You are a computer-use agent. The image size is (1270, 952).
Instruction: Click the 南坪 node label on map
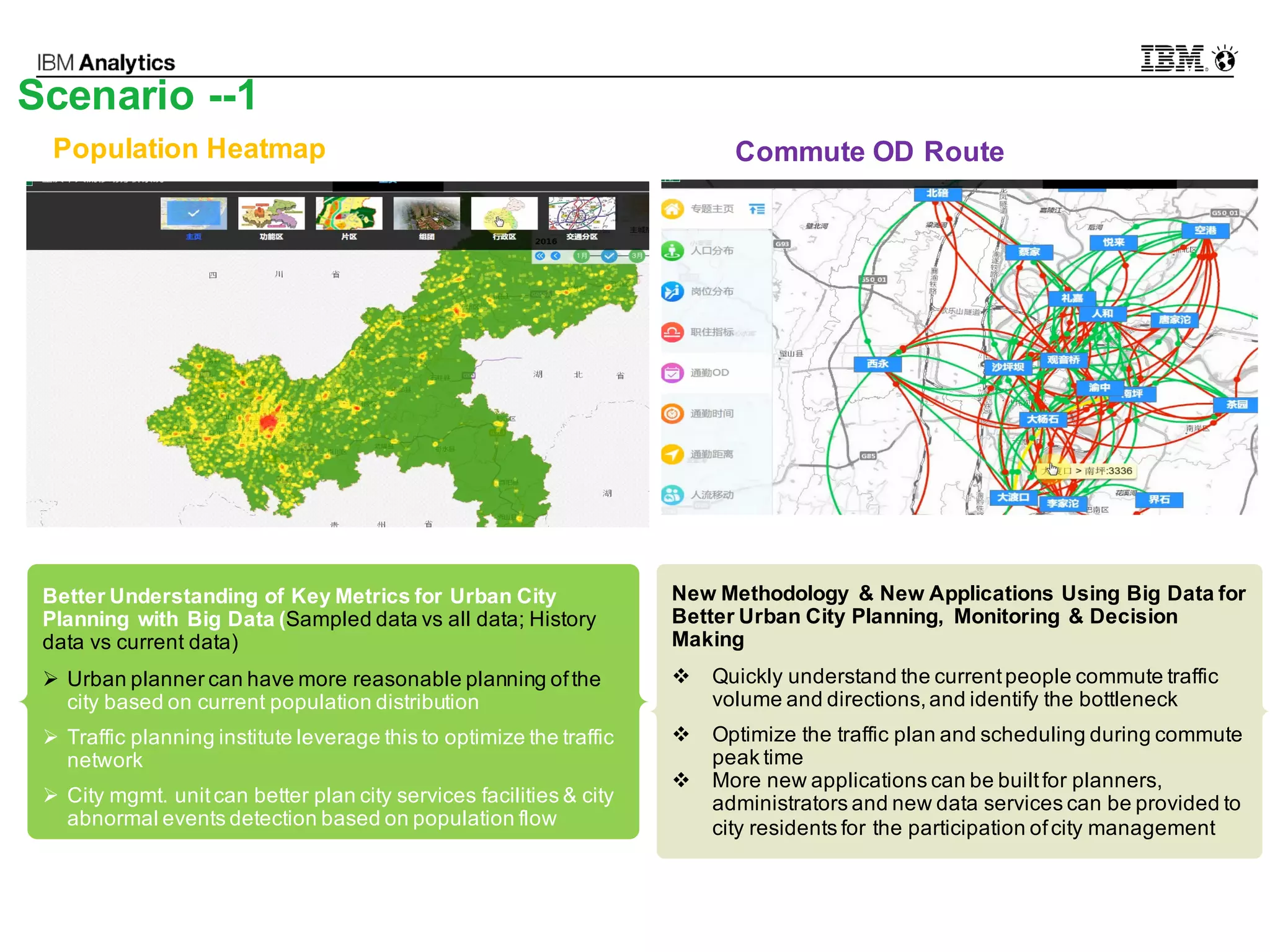click(1138, 394)
